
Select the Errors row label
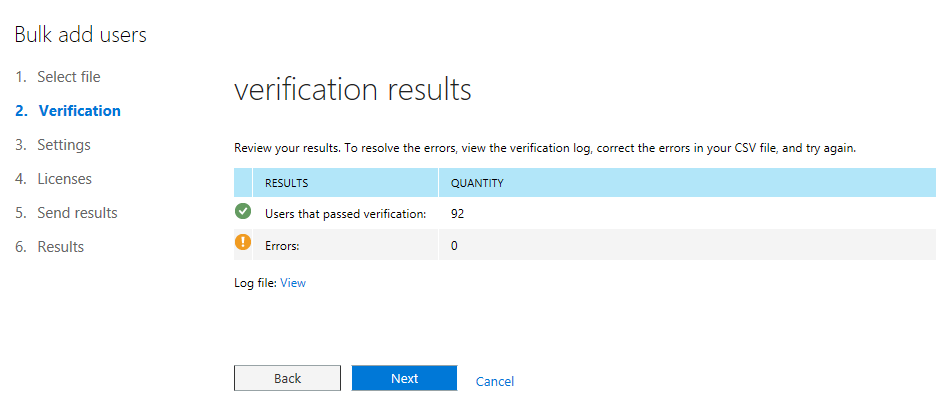pos(282,245)
